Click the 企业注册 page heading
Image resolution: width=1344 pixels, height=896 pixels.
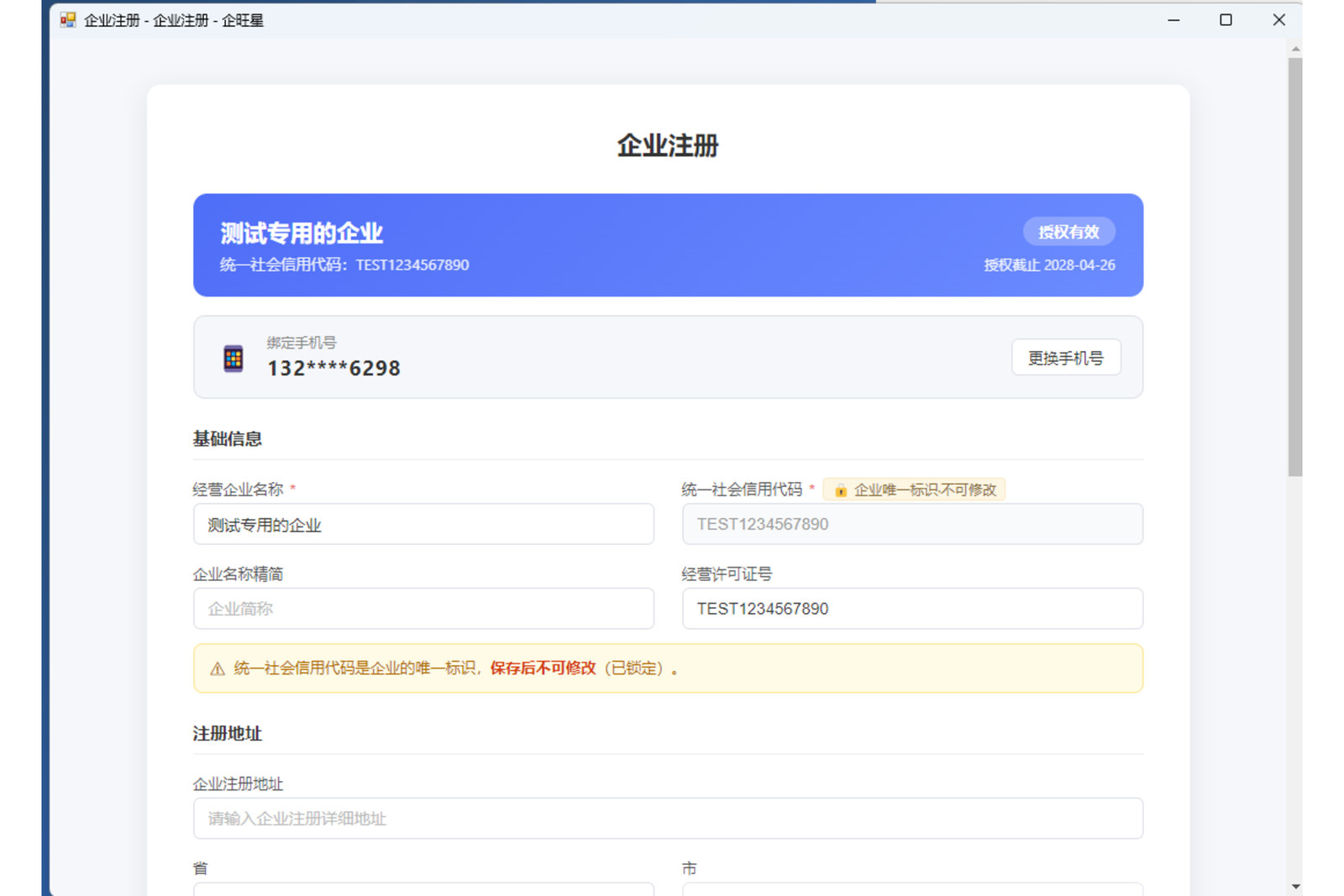(668, 145)
